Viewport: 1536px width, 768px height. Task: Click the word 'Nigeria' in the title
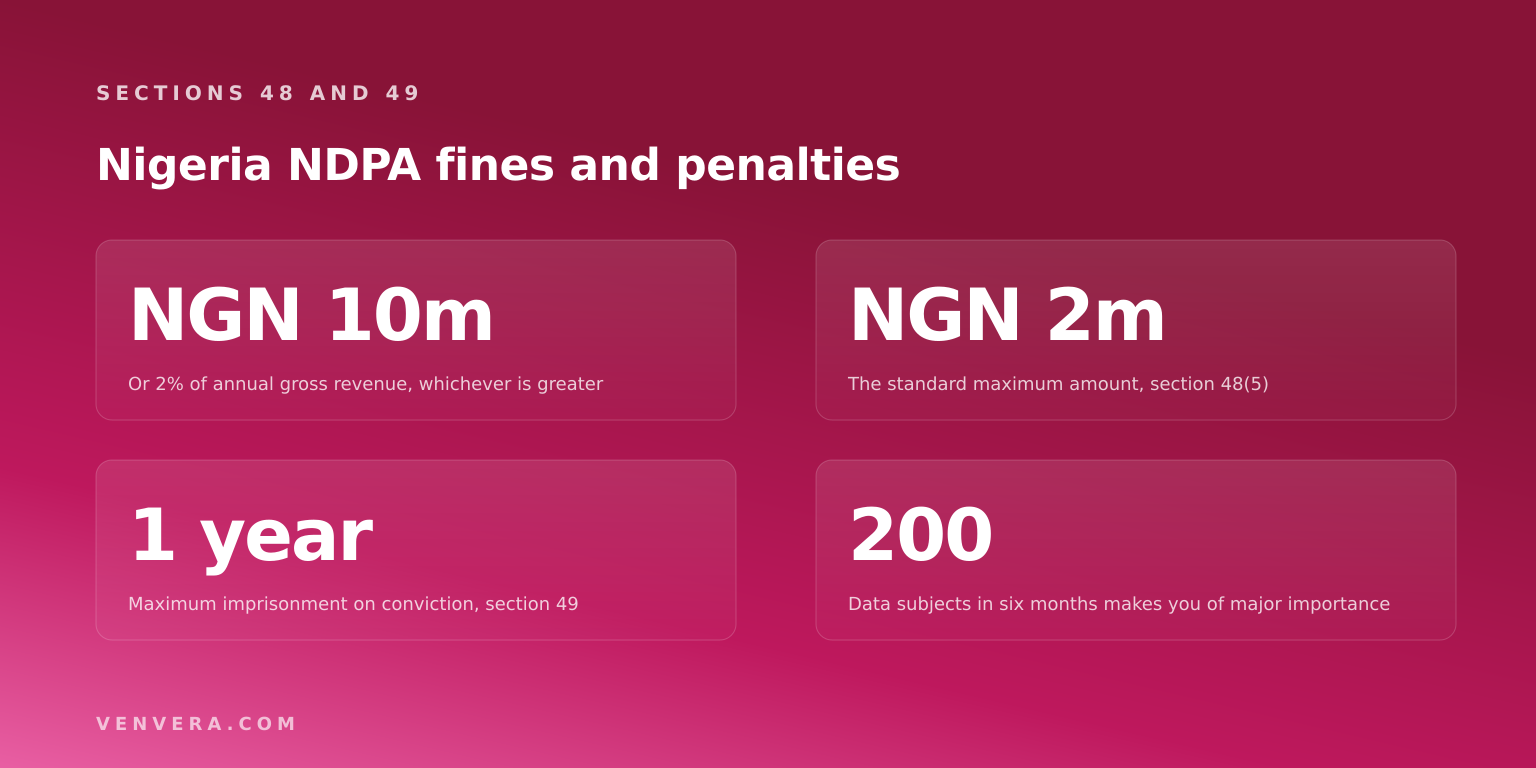pyautogui.click(x=184, y=166)
